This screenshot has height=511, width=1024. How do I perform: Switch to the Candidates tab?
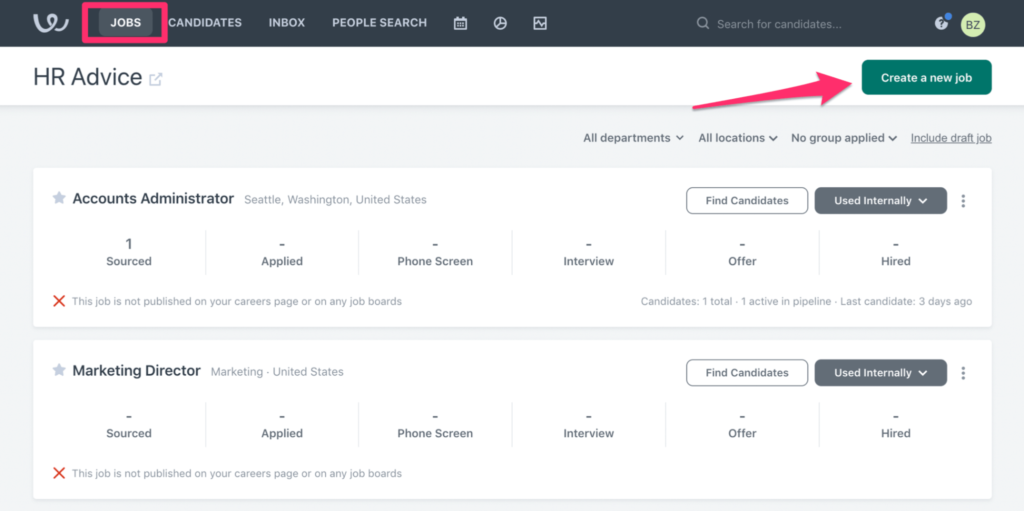point(205,23)
